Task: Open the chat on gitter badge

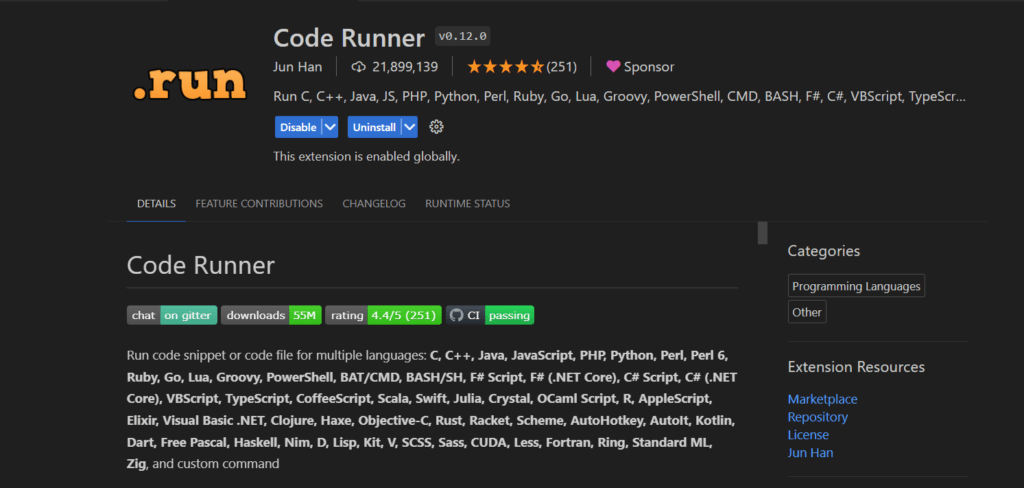Action: coord(172,316)
